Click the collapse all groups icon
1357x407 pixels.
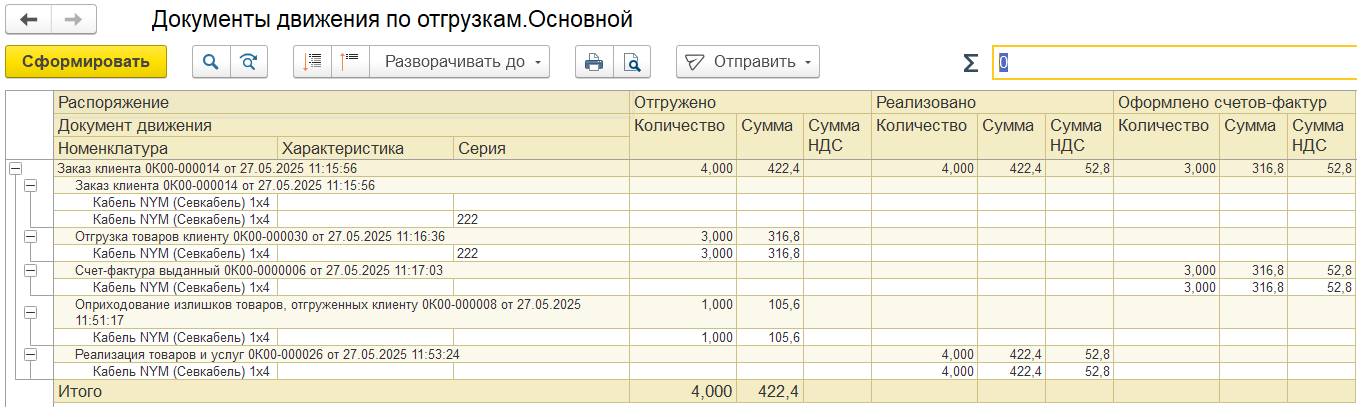pyautogui.click(x=312, y=62)
